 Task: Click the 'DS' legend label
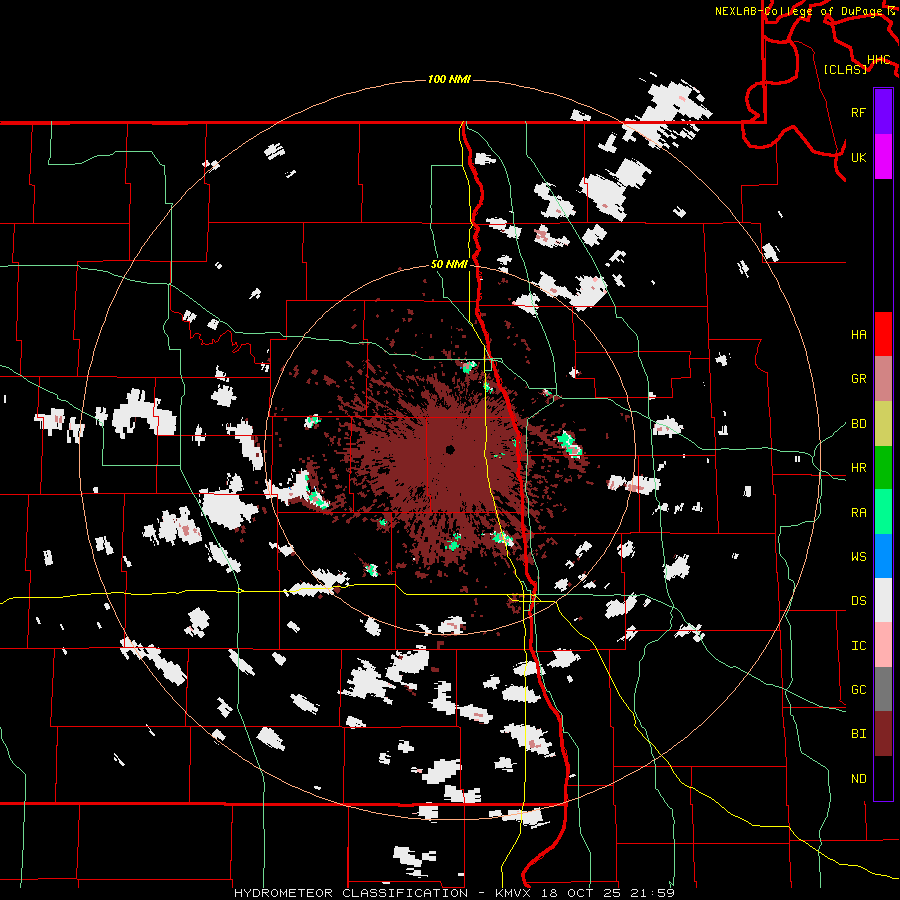[x=858, y=601]
